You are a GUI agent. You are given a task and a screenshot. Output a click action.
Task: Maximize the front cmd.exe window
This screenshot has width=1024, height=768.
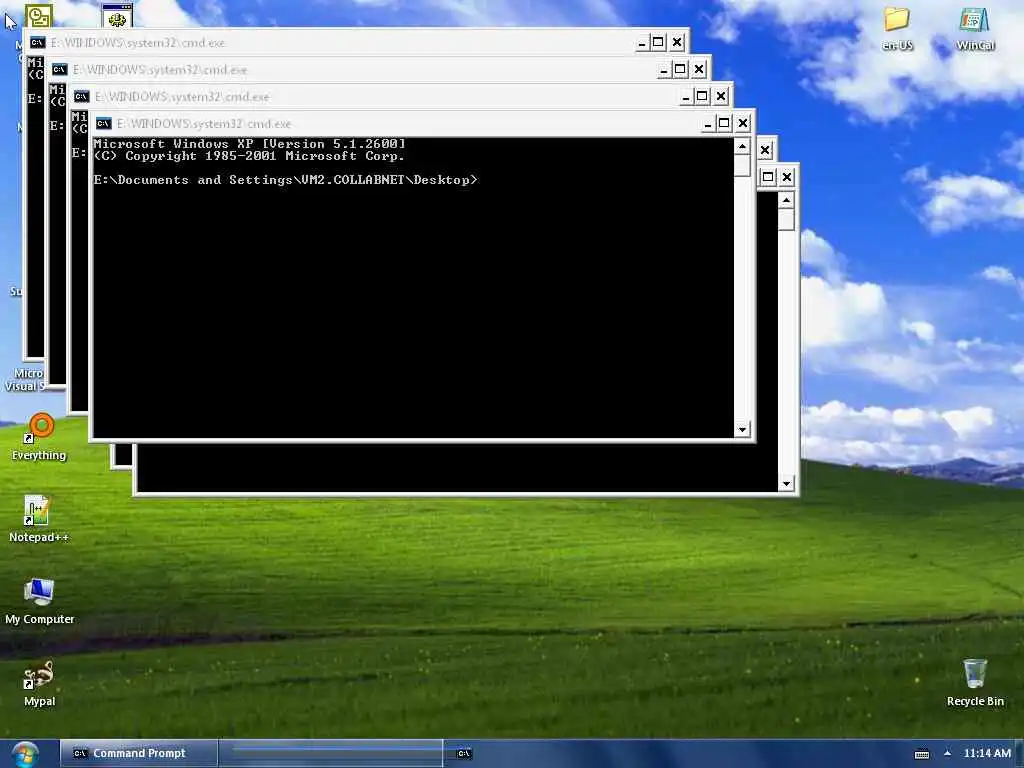[x=724, y=123]
